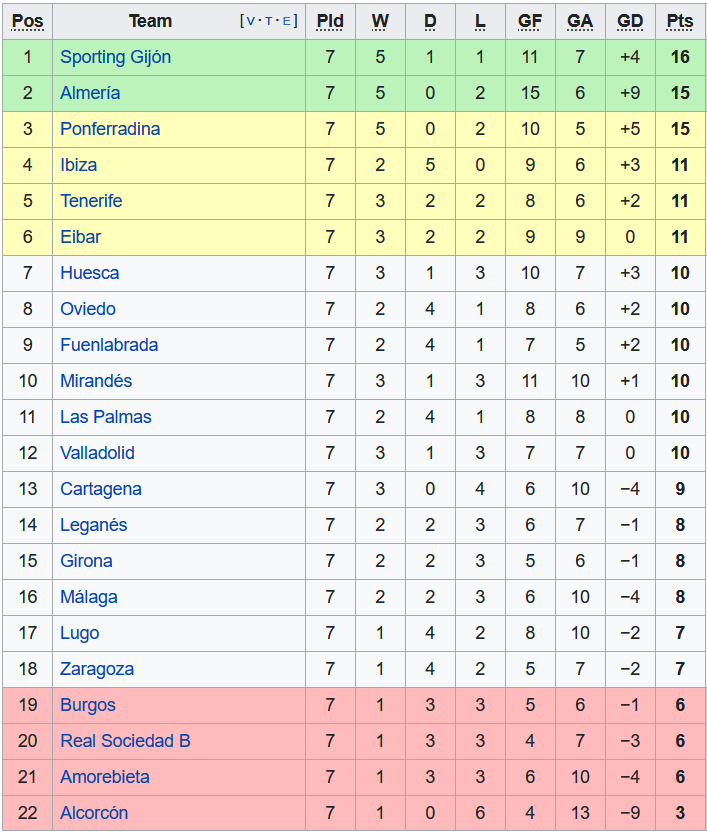Click the Almería team link

tap(90, 93)
